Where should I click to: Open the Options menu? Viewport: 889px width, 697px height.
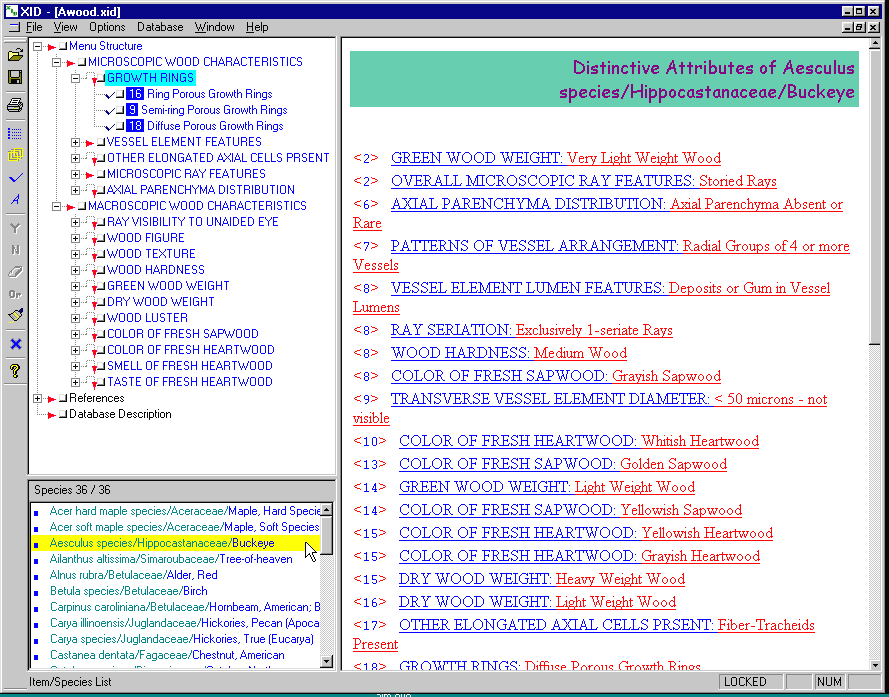click(x=107, y=27)
